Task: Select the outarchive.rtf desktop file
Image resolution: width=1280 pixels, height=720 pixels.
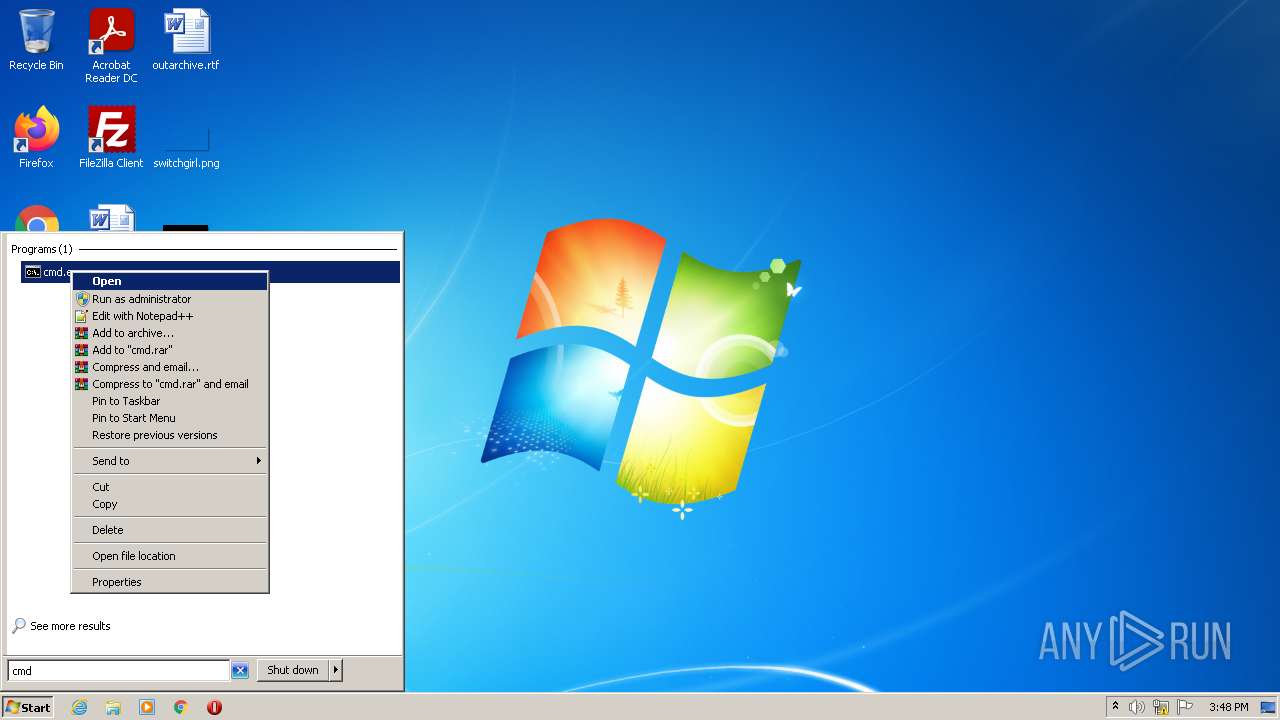Action: click(186, 40)
